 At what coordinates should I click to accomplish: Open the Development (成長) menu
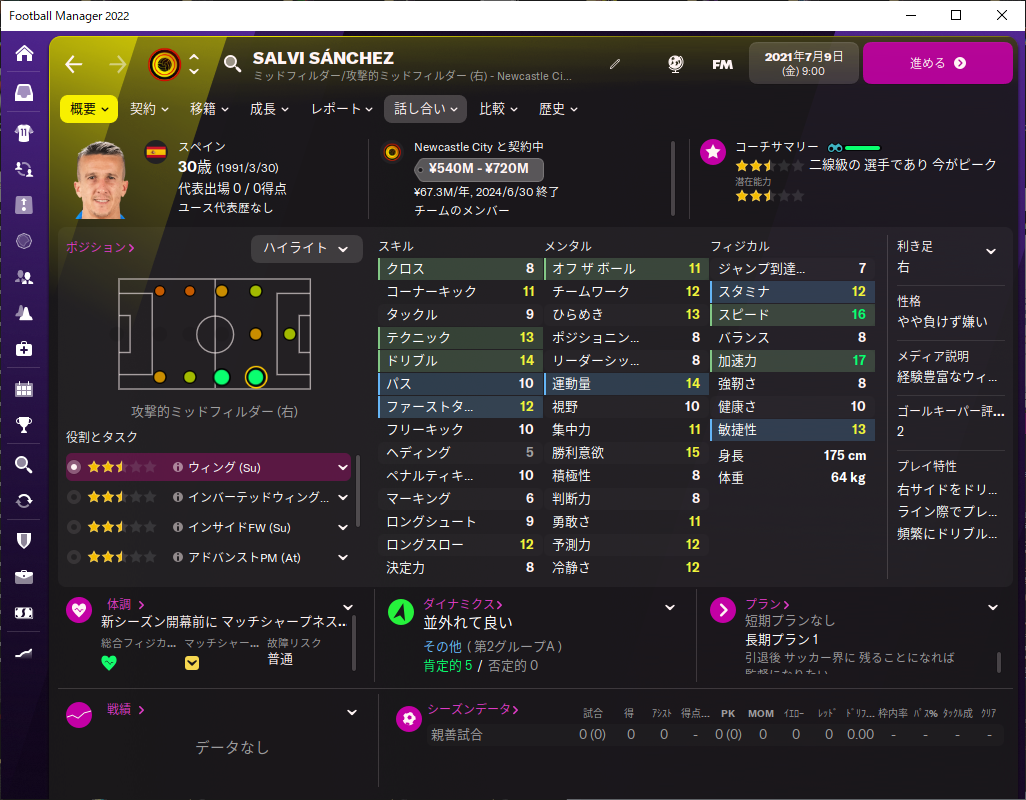[269, 109]
